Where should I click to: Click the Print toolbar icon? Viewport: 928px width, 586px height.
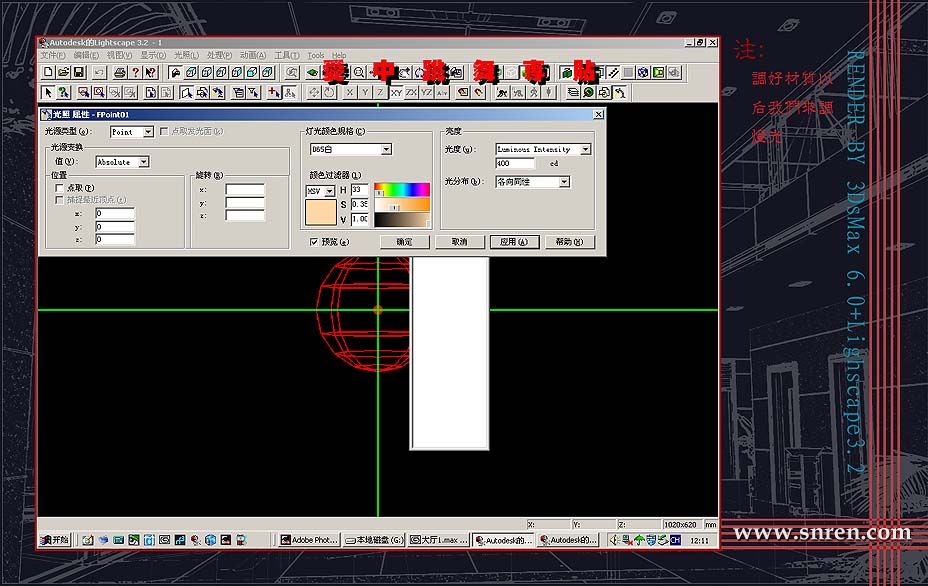(120, 72)
